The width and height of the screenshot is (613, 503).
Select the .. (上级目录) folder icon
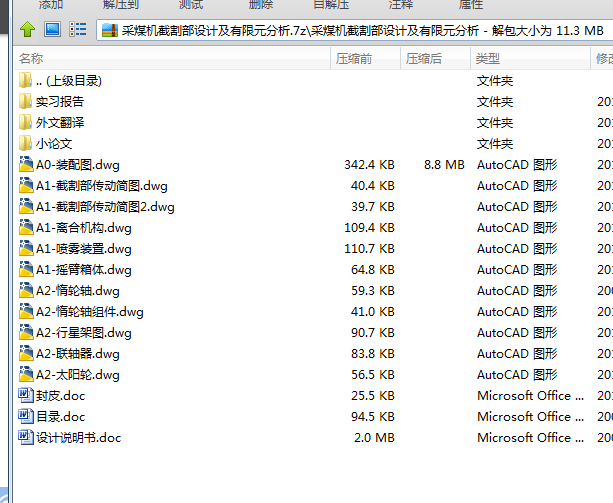[25, 81]
